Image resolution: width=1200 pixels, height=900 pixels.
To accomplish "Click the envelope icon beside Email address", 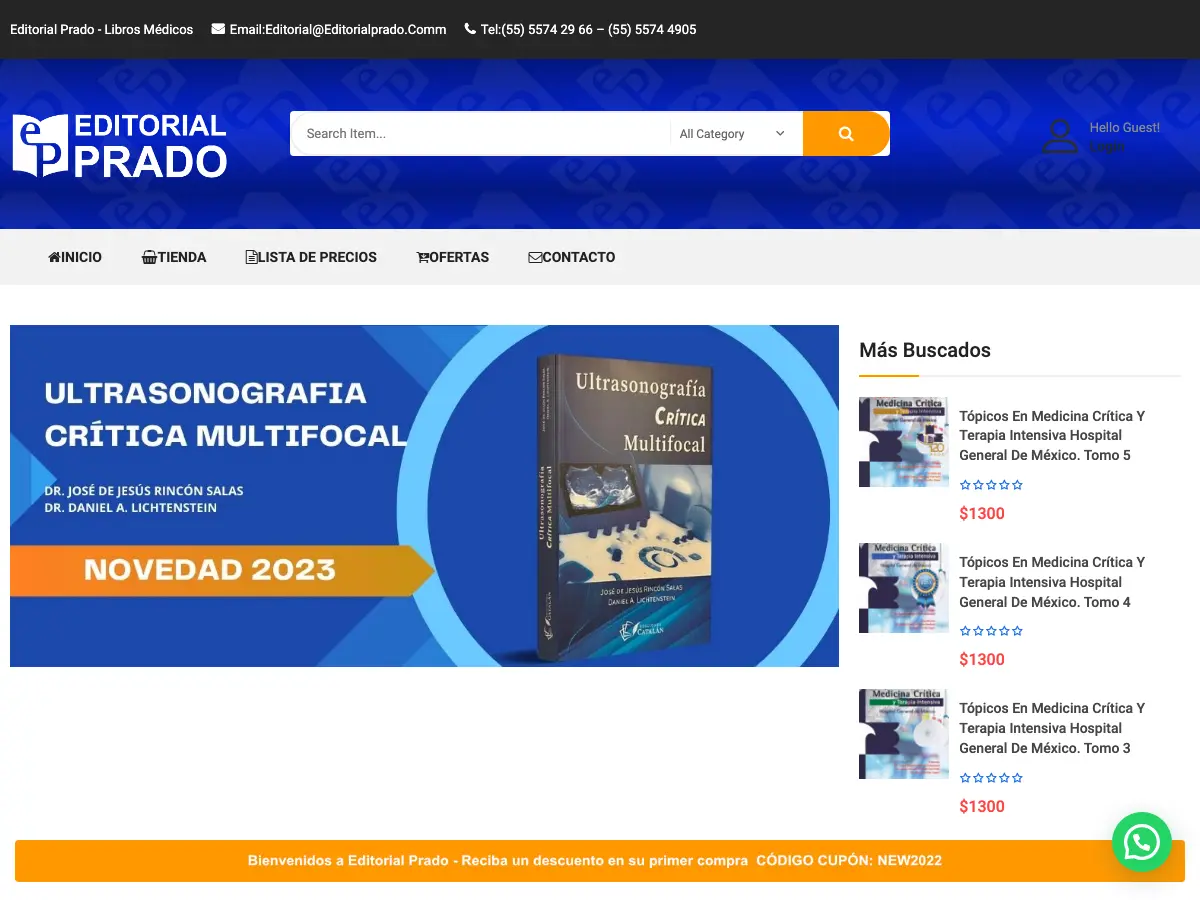I will click(x=218, y=29).
